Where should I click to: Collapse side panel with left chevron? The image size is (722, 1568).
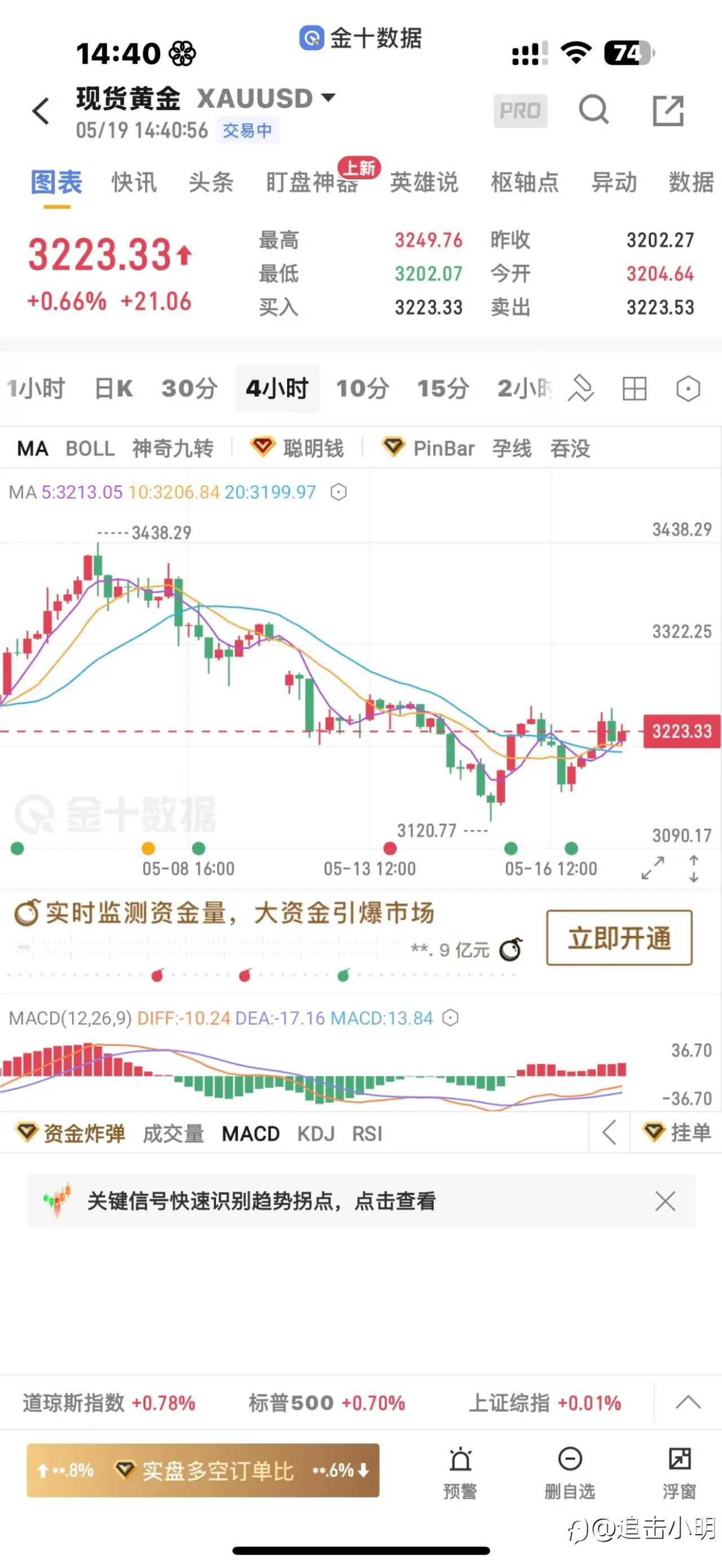pyautogui.click(x=609, y=1132)
